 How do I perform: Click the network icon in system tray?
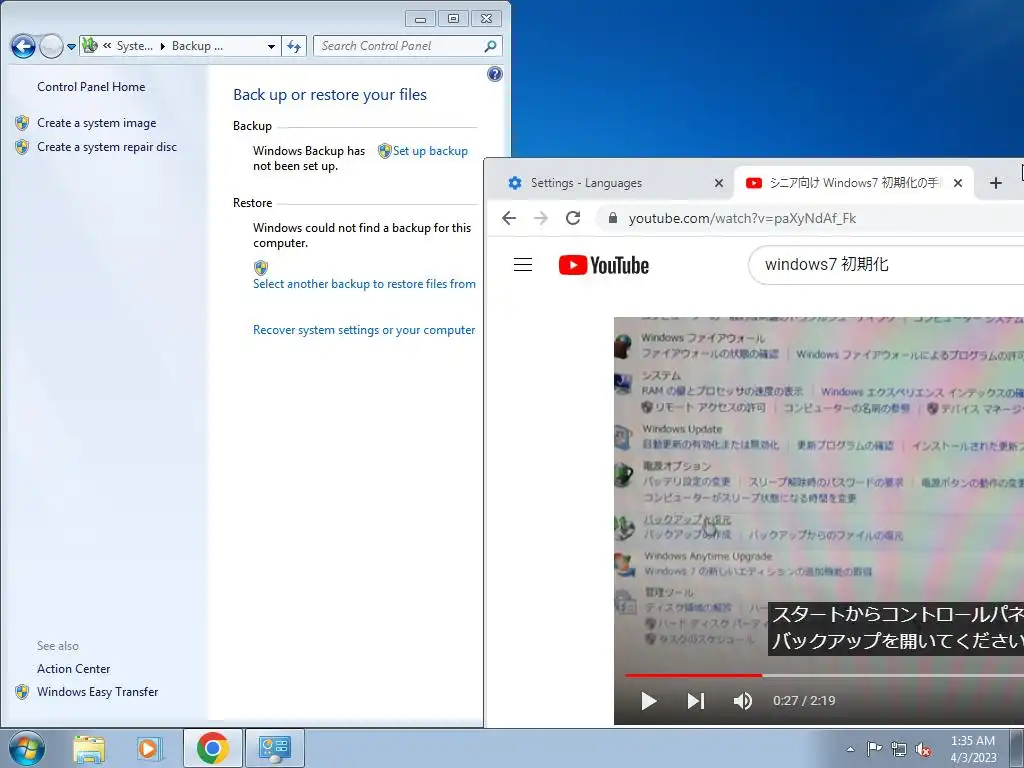[899, 749]
